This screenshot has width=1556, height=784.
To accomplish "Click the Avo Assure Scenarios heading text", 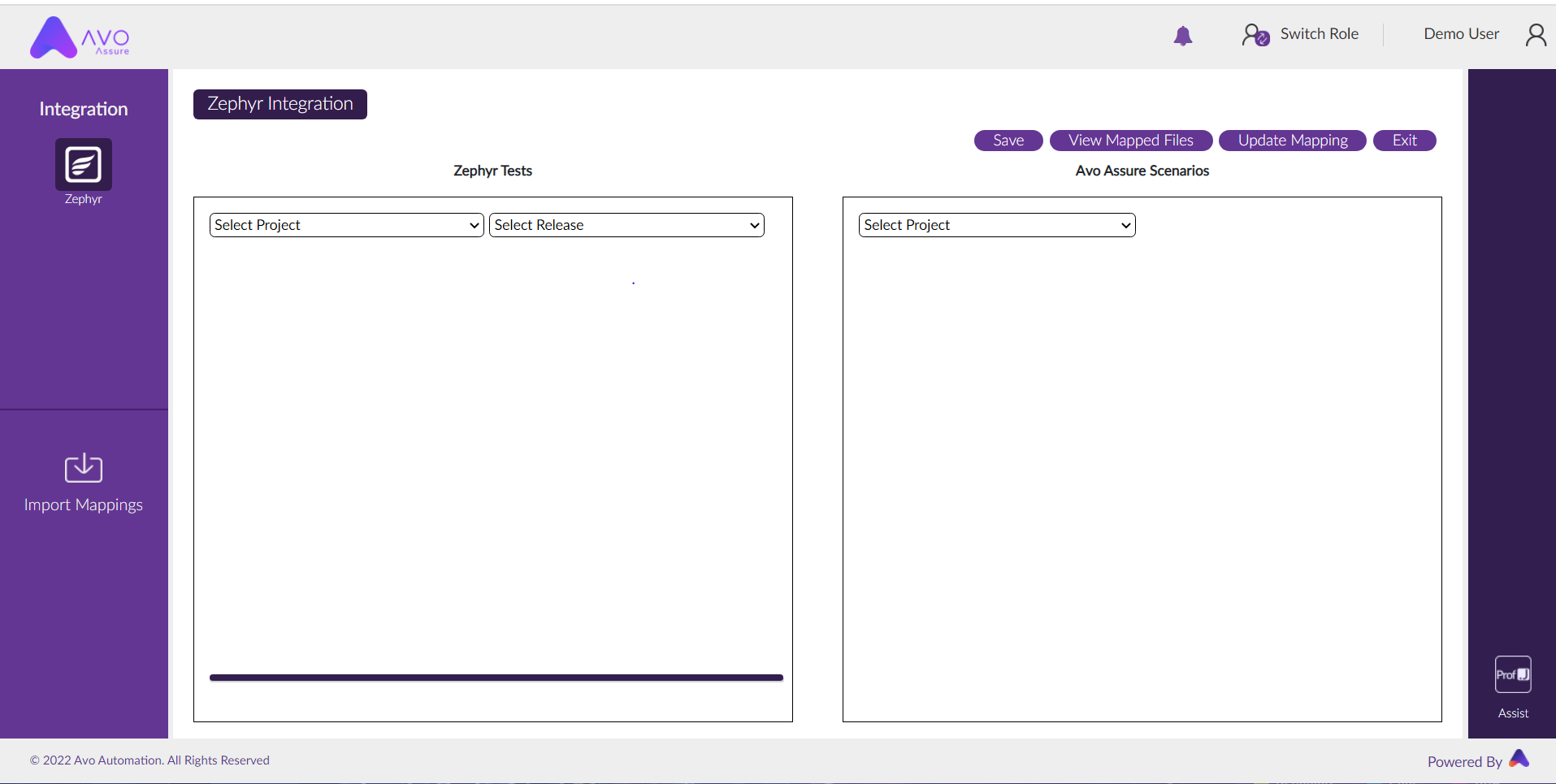I will click(1142, 171).
